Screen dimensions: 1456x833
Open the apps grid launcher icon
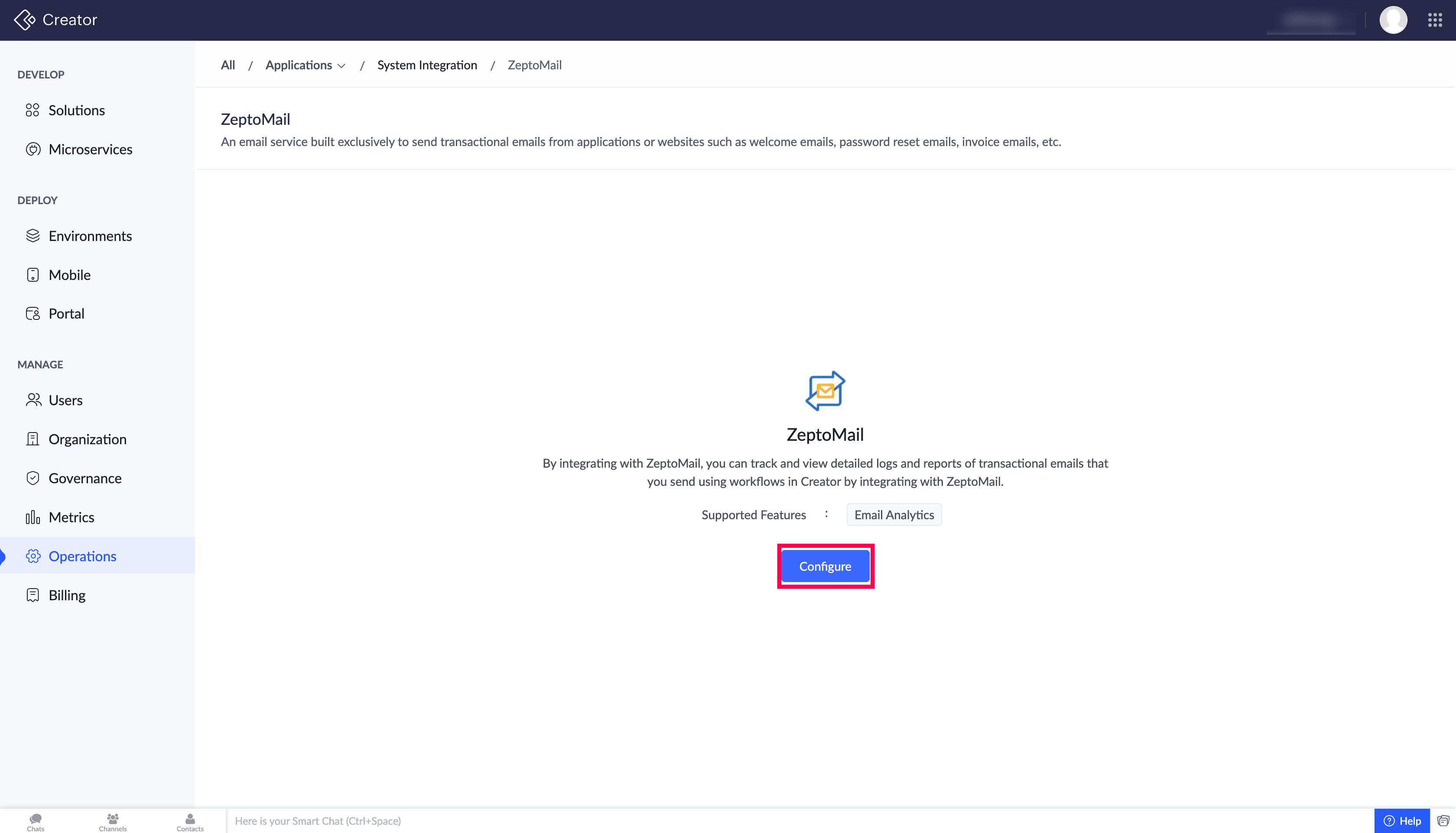[x=1435, y=20]
